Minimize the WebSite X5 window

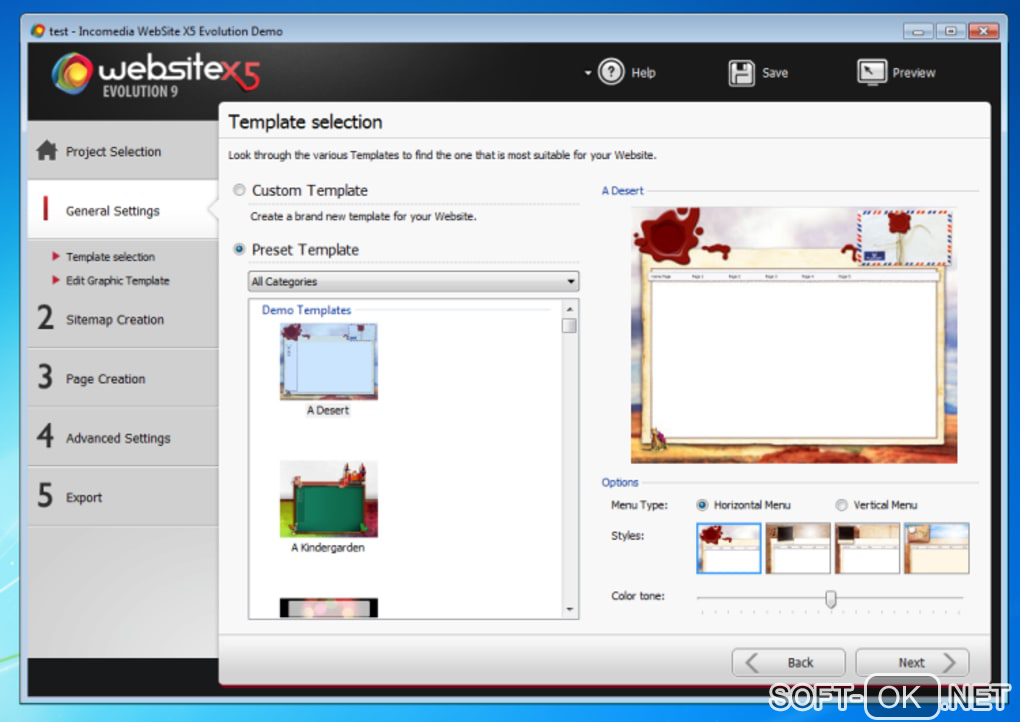click(x=918, y=31)
